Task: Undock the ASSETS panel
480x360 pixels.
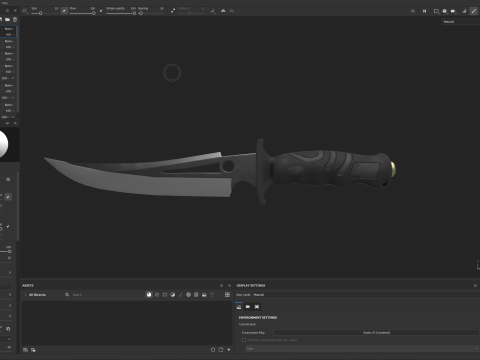Action: (221, 286)
